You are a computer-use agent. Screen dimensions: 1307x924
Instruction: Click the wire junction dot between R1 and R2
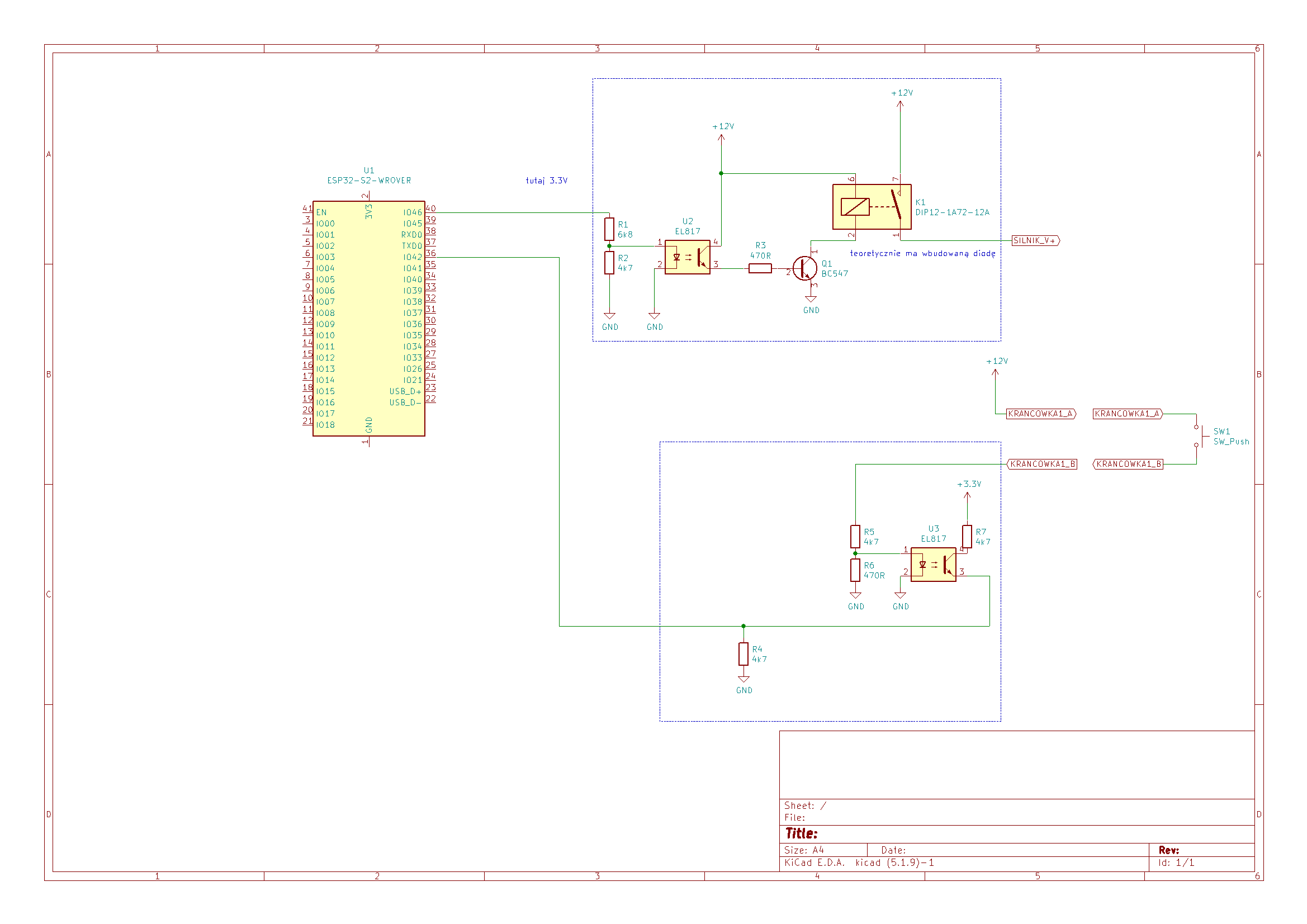pyautogui.click(x=609, y=246)
